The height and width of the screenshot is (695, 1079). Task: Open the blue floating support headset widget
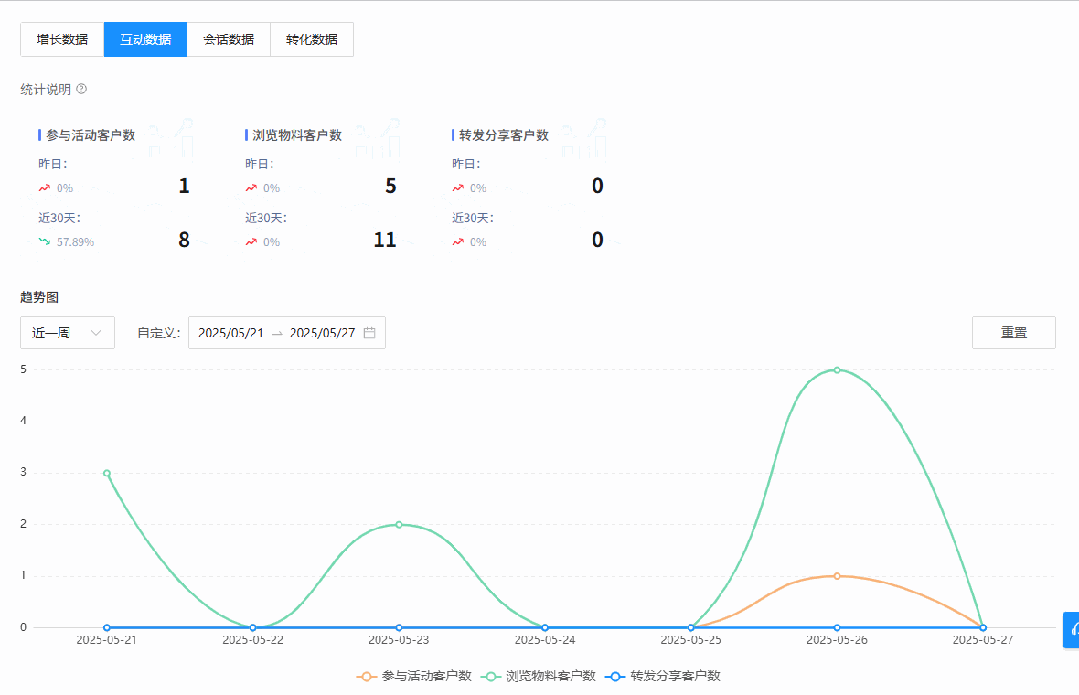pyautogui.click(x=1072, y=629)
